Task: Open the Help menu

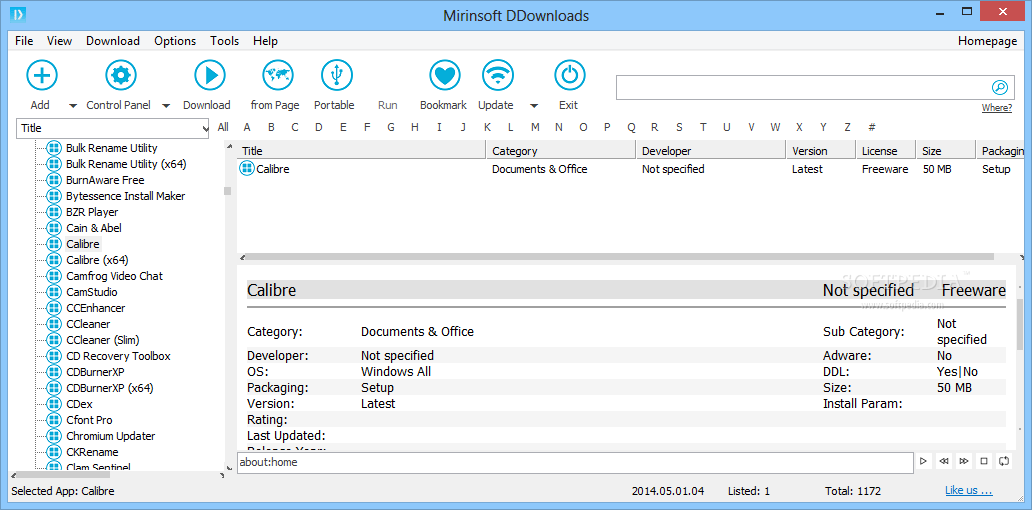Action: coord(265,41)
